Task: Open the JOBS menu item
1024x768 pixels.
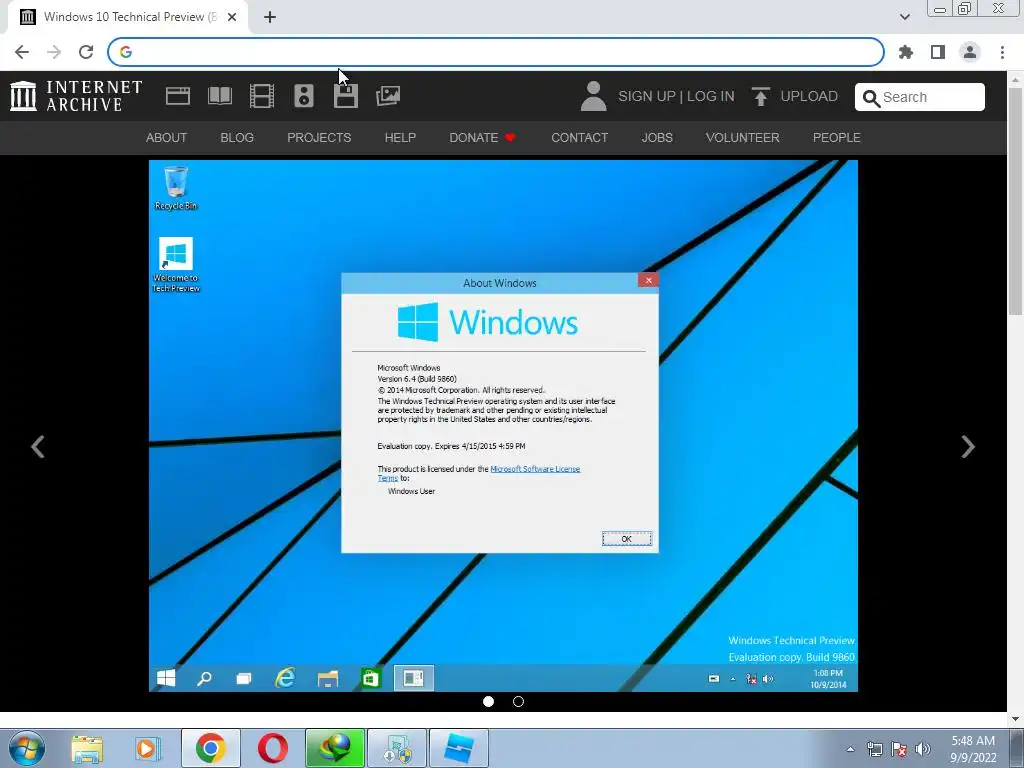Action: tap(657, 138)
